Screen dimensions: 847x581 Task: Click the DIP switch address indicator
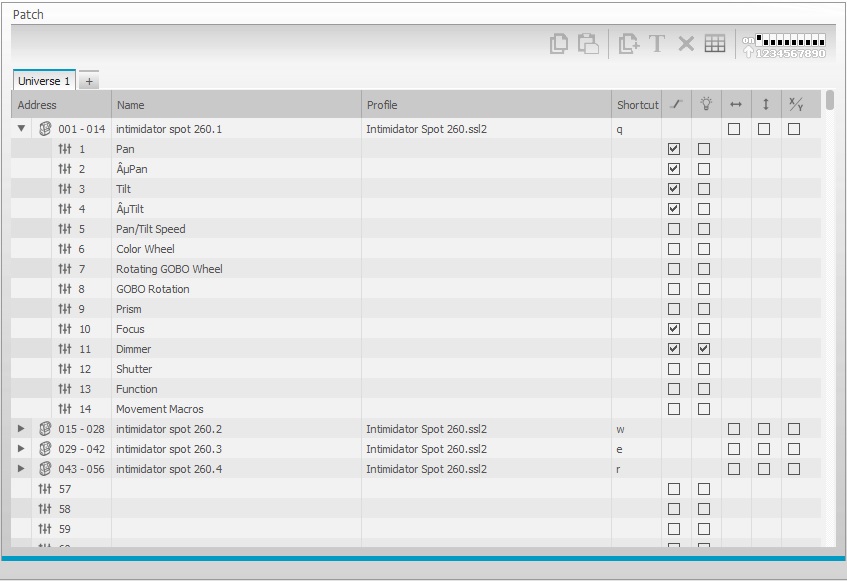click(x=784, y=45)
